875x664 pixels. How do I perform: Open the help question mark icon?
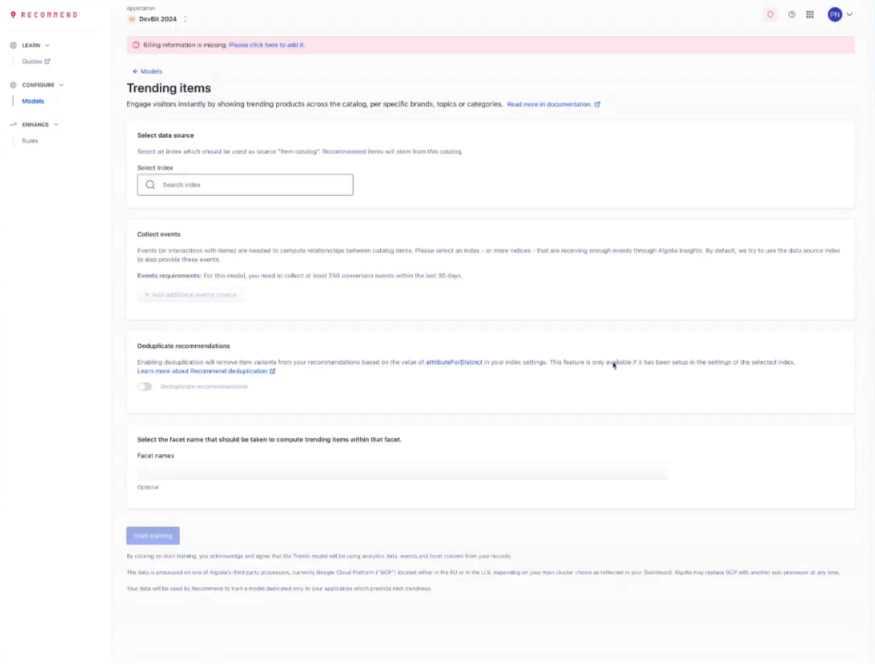[x=791, y=15]
